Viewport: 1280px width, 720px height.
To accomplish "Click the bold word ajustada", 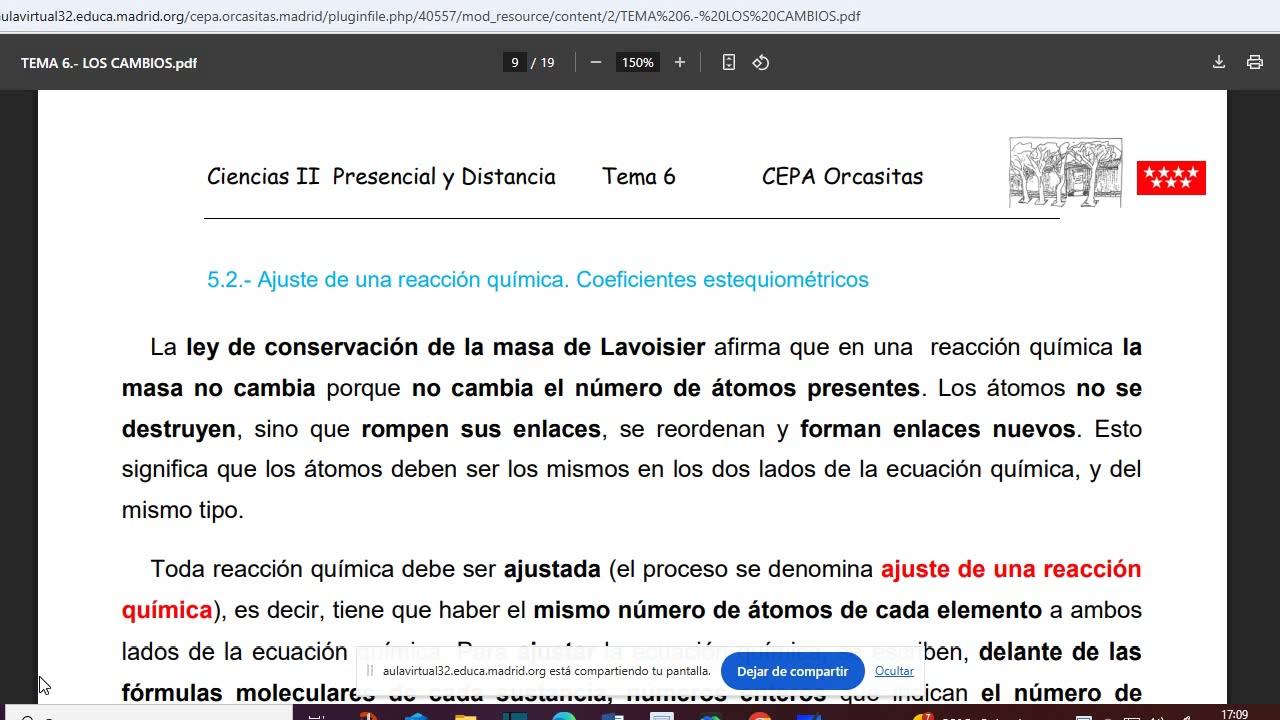I will pos(552,569).
